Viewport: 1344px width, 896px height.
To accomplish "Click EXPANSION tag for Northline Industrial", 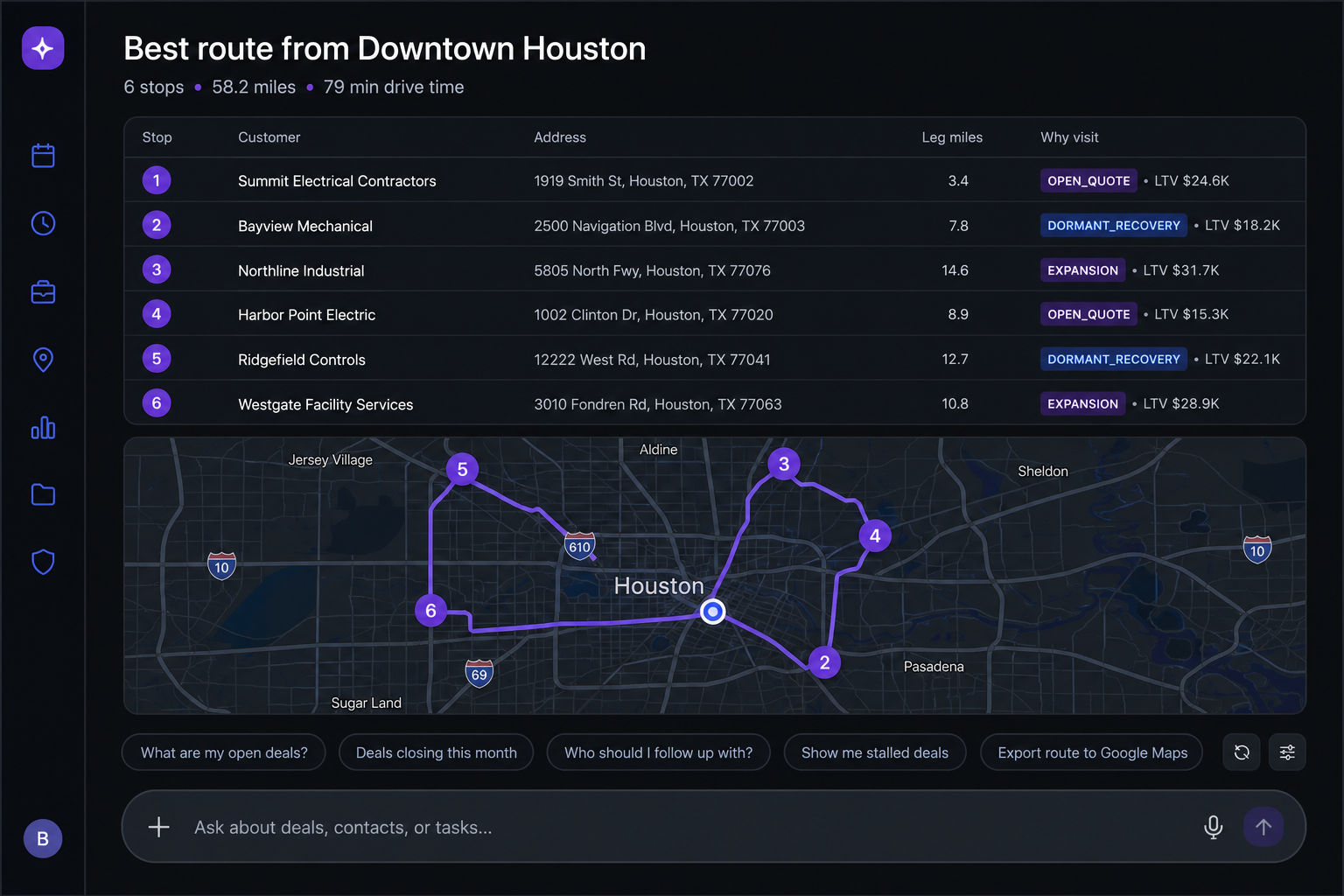I will click(1082, 270).
